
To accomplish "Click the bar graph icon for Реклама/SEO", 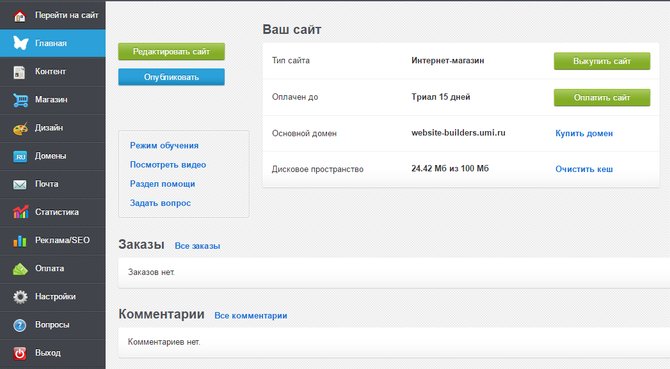I will 20,240.
